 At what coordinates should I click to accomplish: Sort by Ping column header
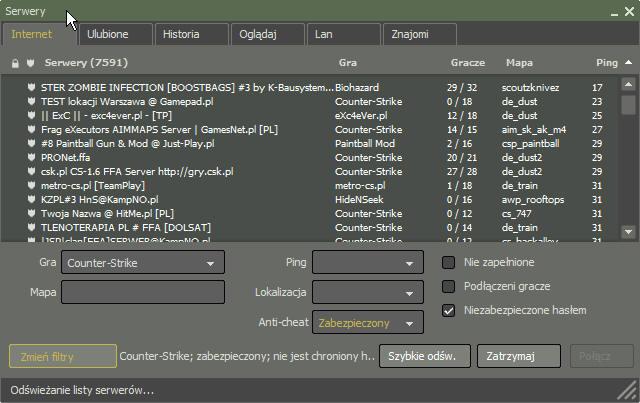pos(607,62)
